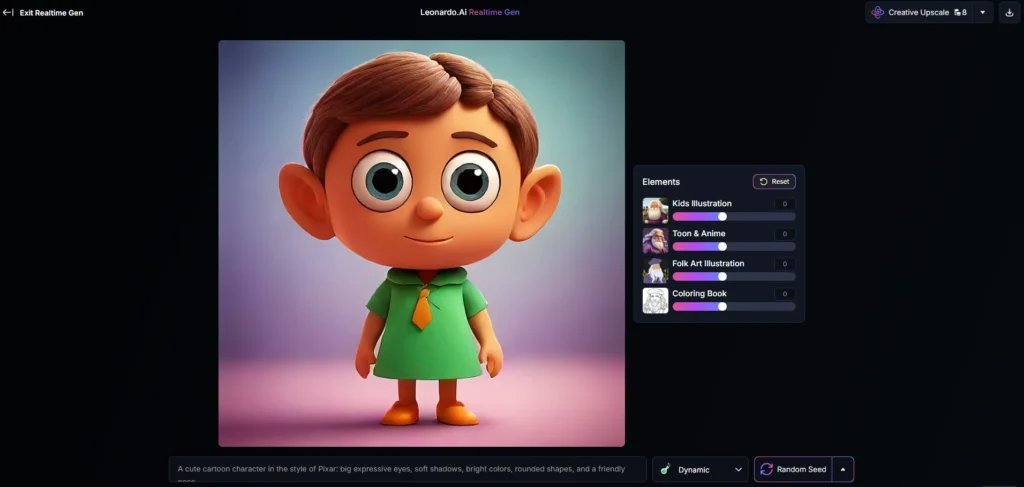Click the token cost icon next to 8
The height and width of the screenshot is (487, 1024).
click(x=957, y=12)
